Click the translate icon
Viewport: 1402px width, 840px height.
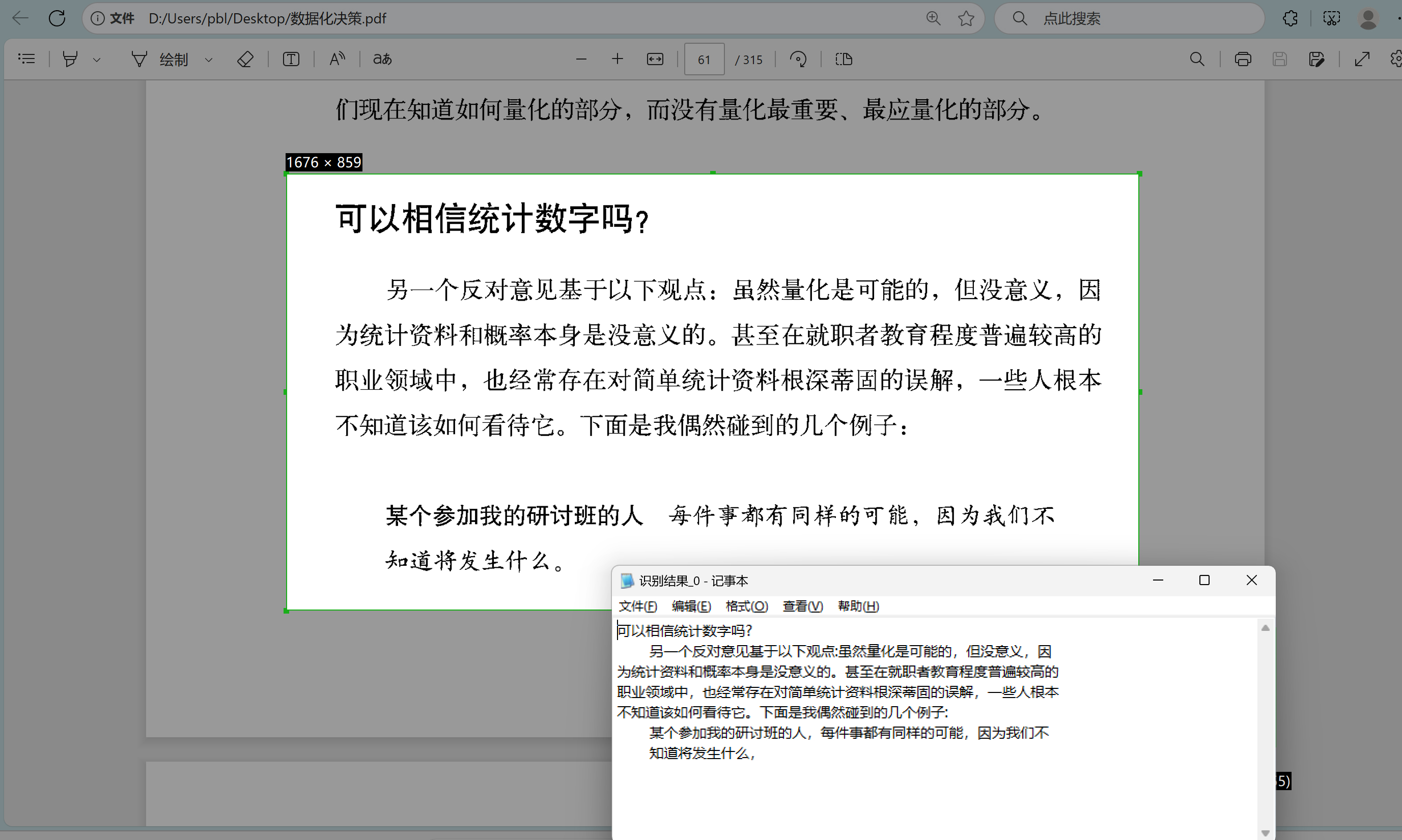[382, 59]
